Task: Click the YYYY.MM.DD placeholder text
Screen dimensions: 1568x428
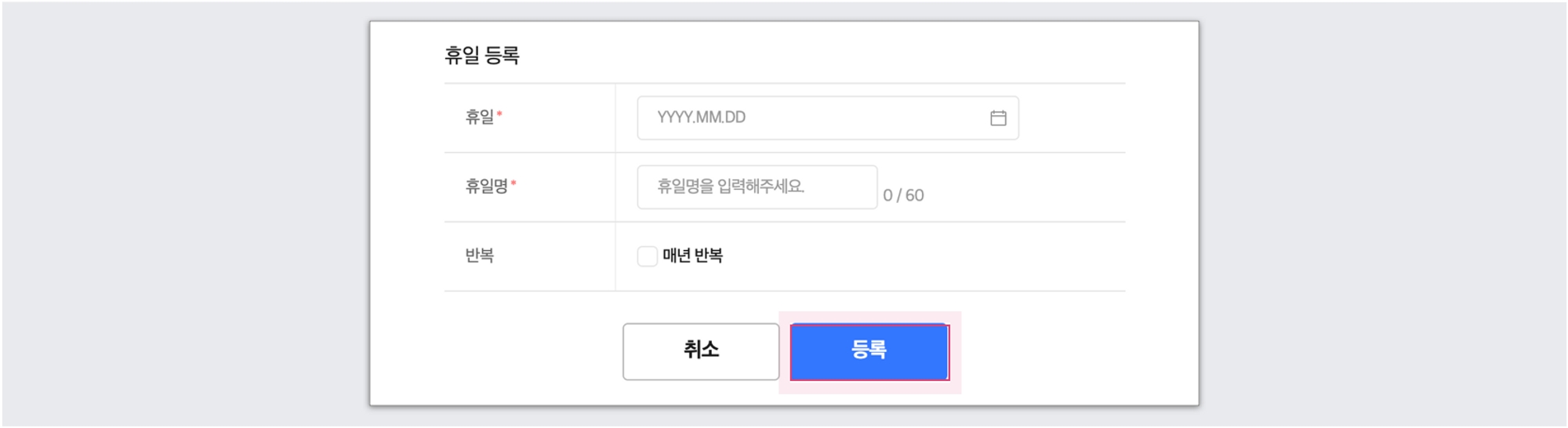Action: click(701, 118)
